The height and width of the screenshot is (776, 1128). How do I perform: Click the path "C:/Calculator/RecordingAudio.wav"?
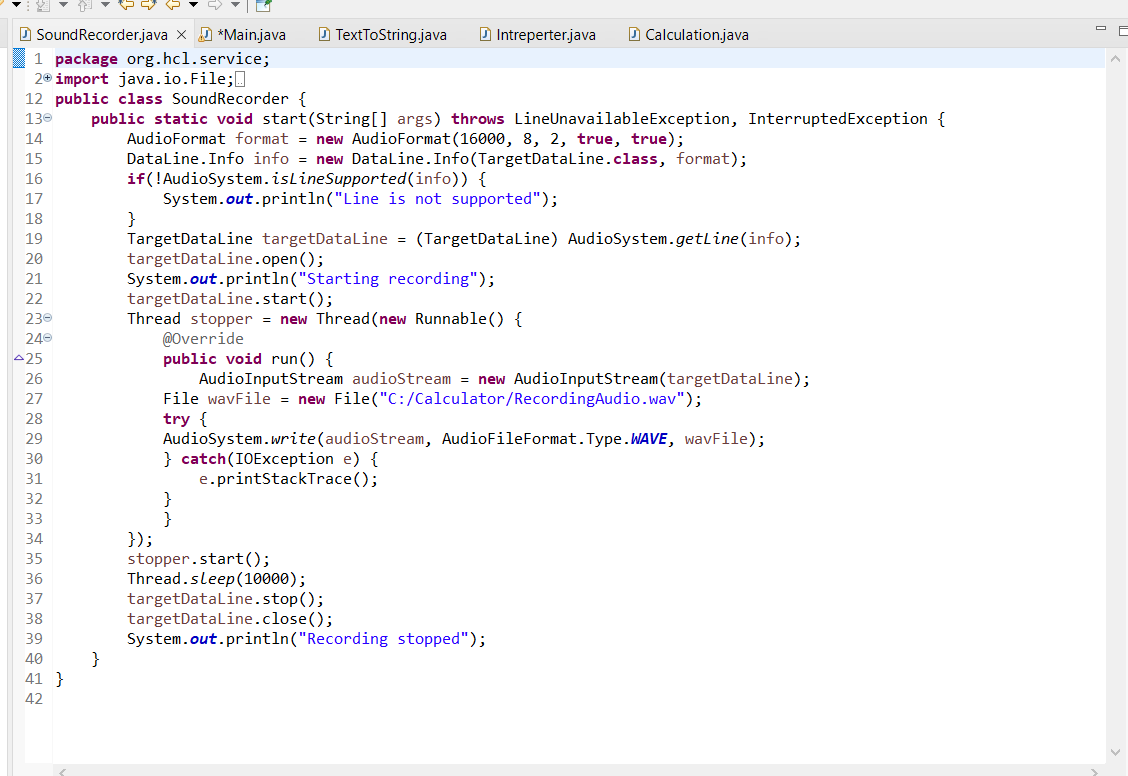pos(532,399)
